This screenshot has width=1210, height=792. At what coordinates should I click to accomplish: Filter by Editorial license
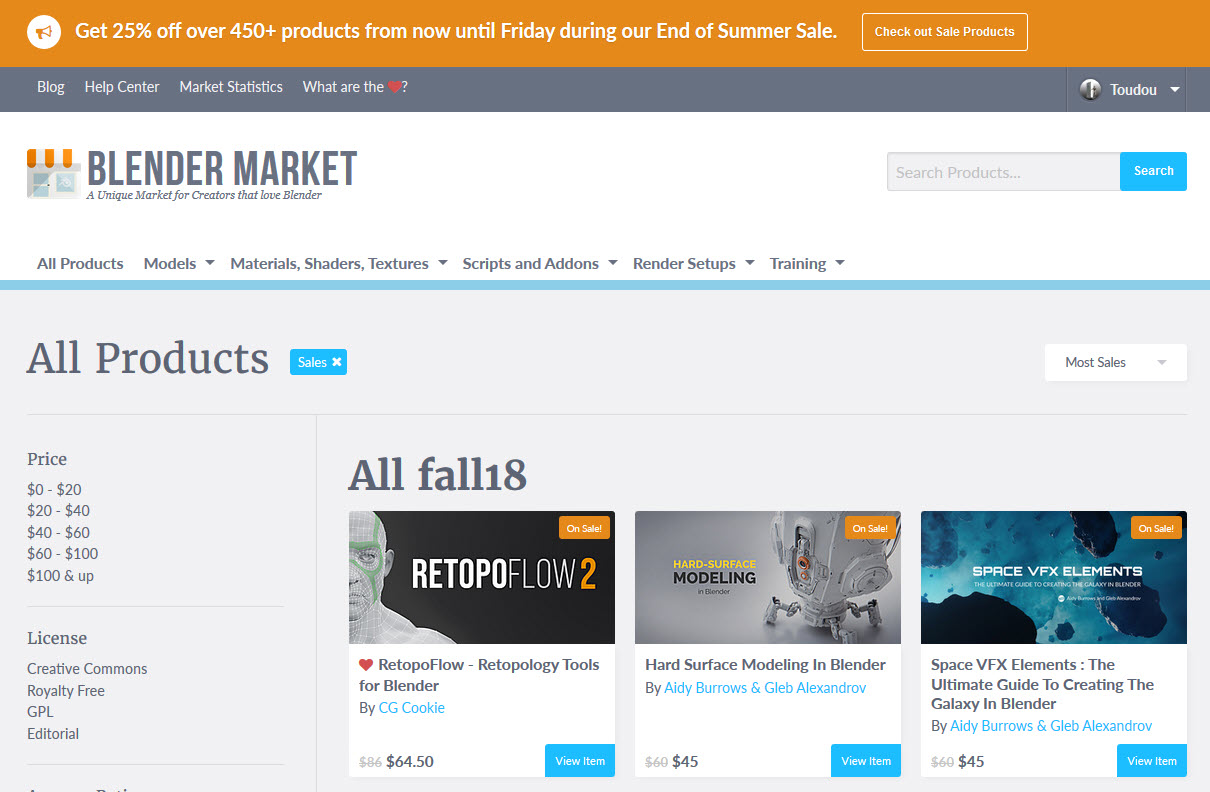(53, 734)
